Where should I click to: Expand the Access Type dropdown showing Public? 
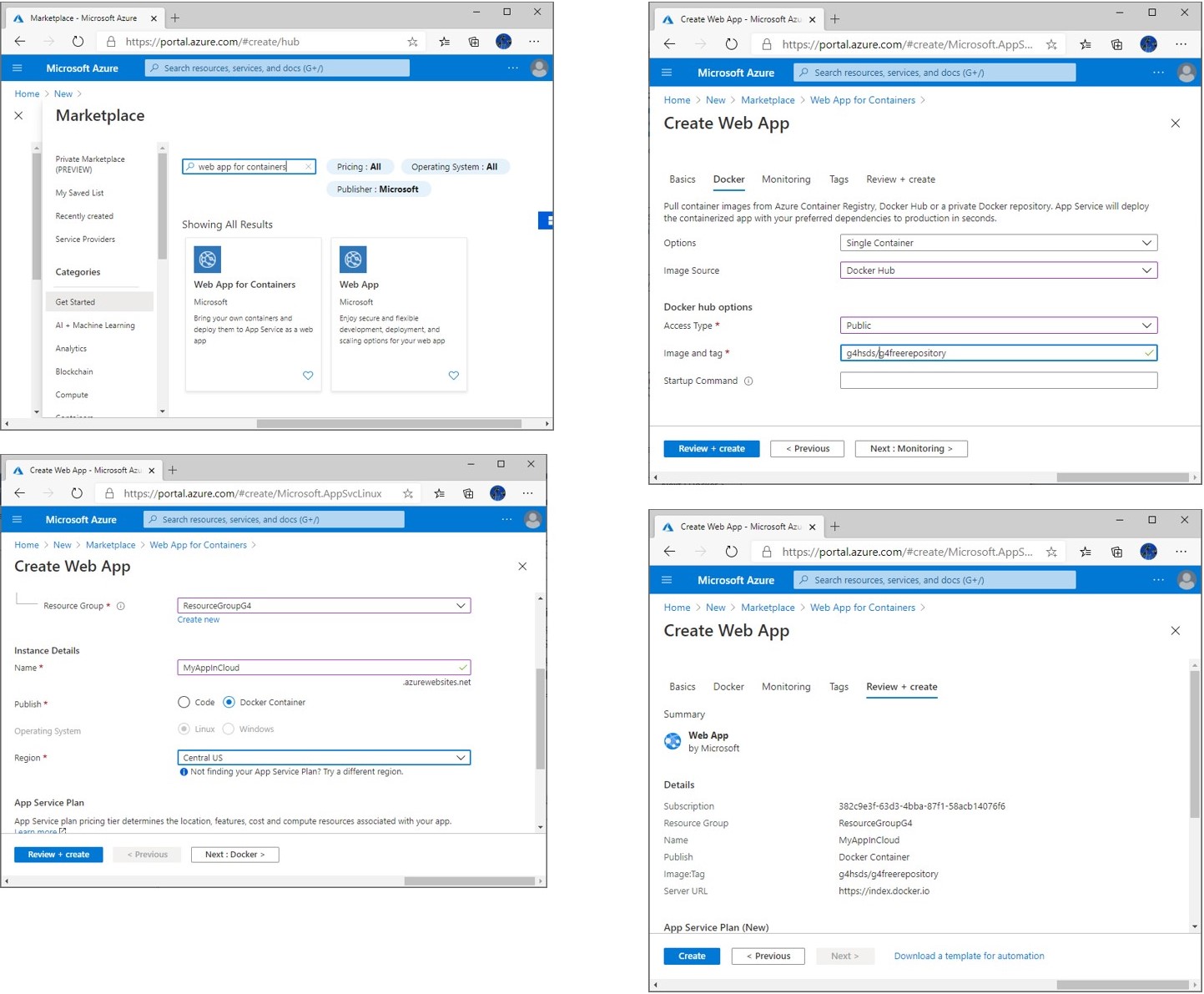[x=998, y=325]
